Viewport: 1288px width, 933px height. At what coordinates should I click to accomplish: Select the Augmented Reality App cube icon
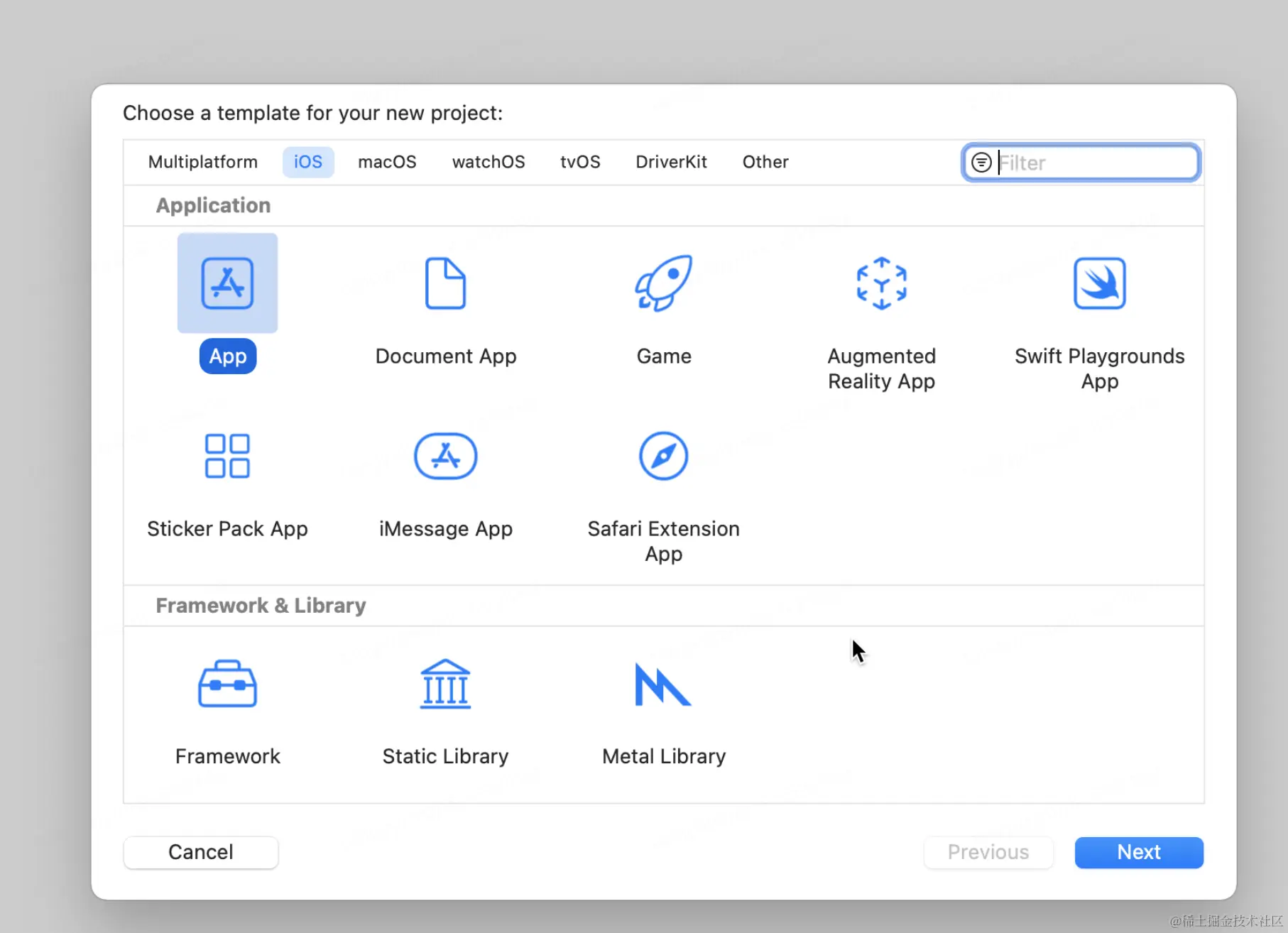[x=881, y=283]
